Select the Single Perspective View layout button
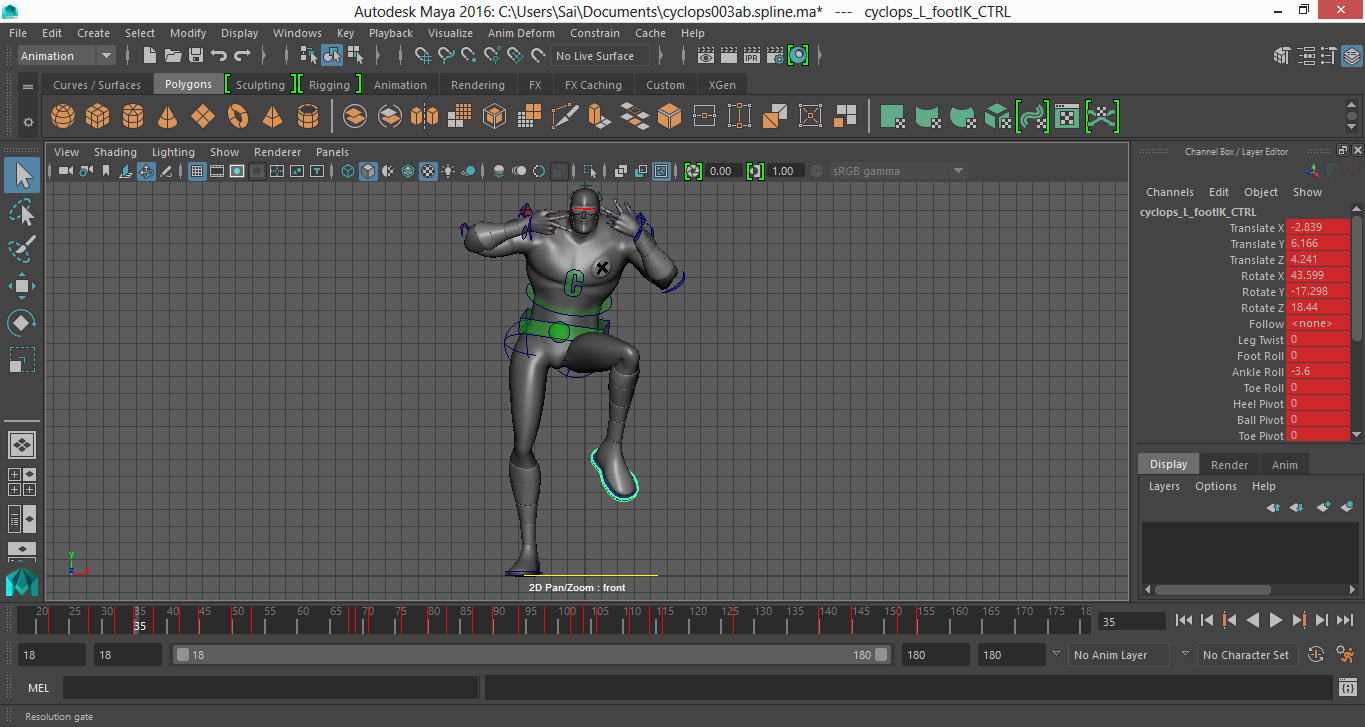 [22, 445]
